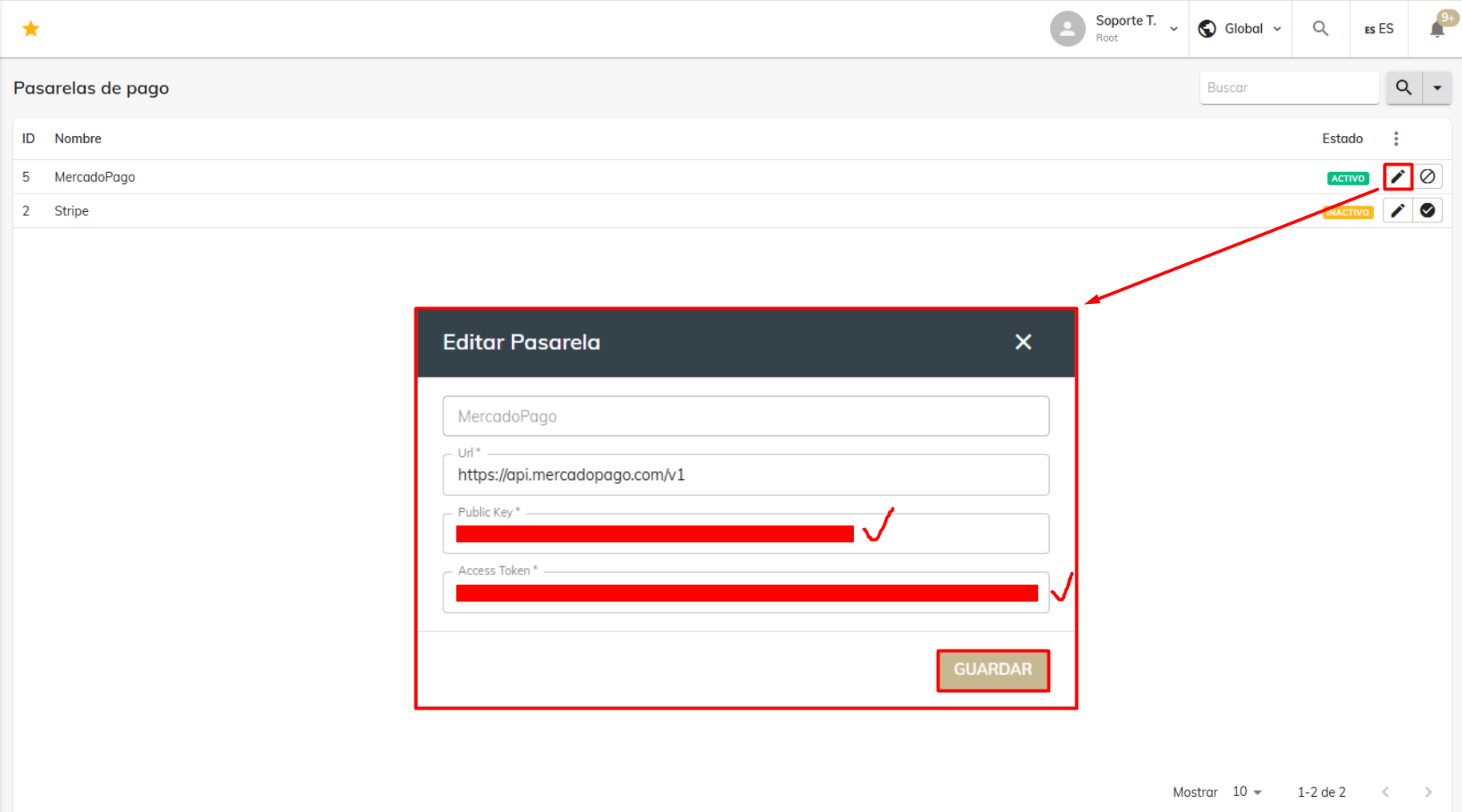This screenshot has height=812, width=1462.
Task: Click the yellow favorites star icon
Action: pyautogui.click(x=30, y=29)
